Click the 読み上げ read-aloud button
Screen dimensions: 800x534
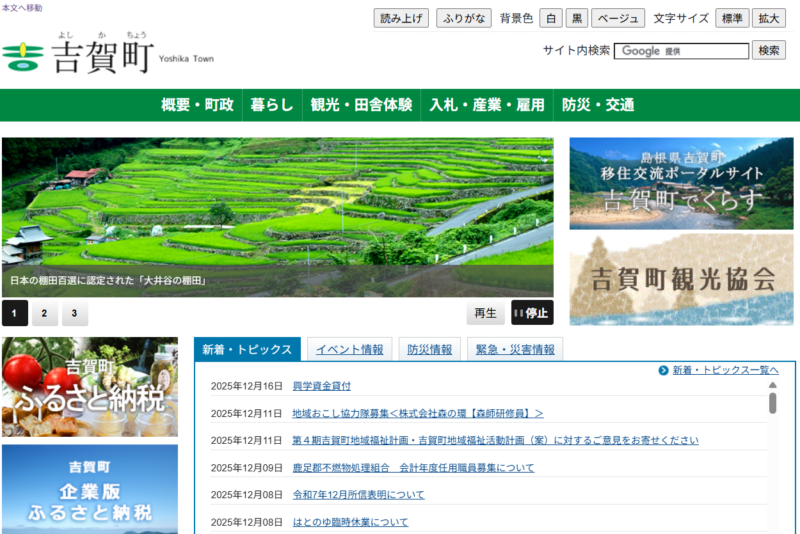point(401,18)
